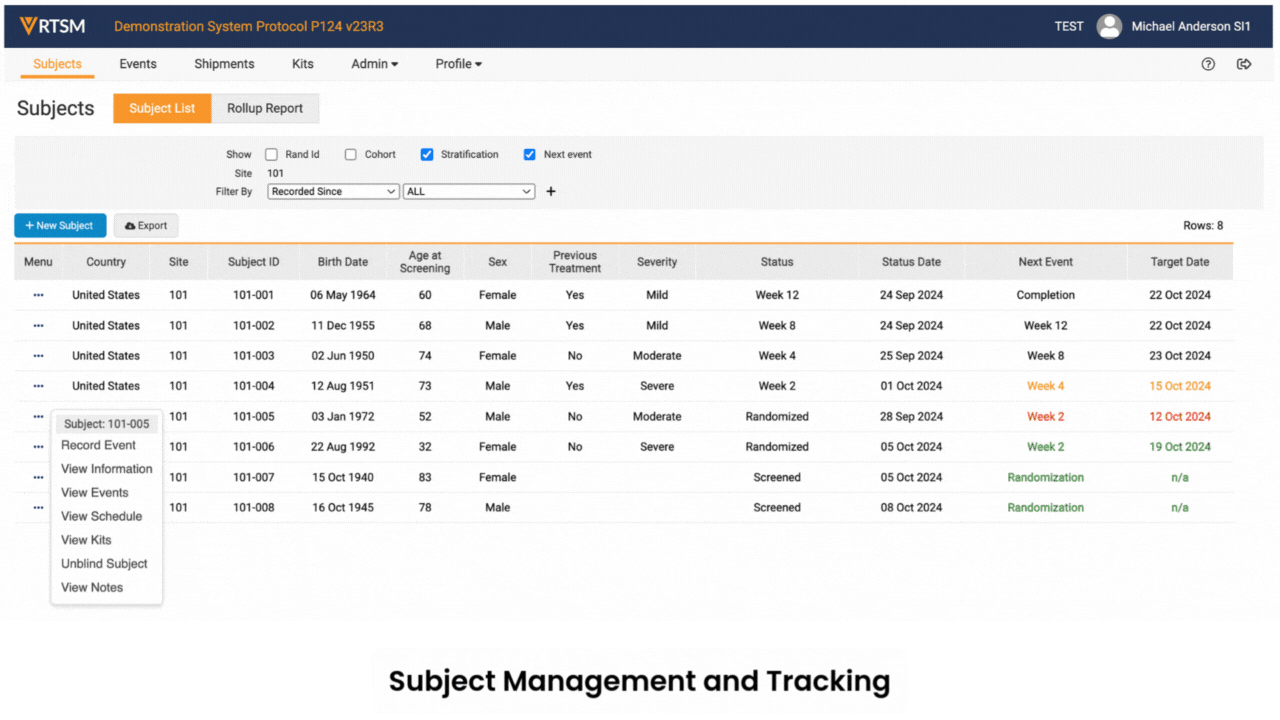Screen dimensions: 1280x720
Task: Open the Recorded Since filter dropdown
Action: point(333,192)
